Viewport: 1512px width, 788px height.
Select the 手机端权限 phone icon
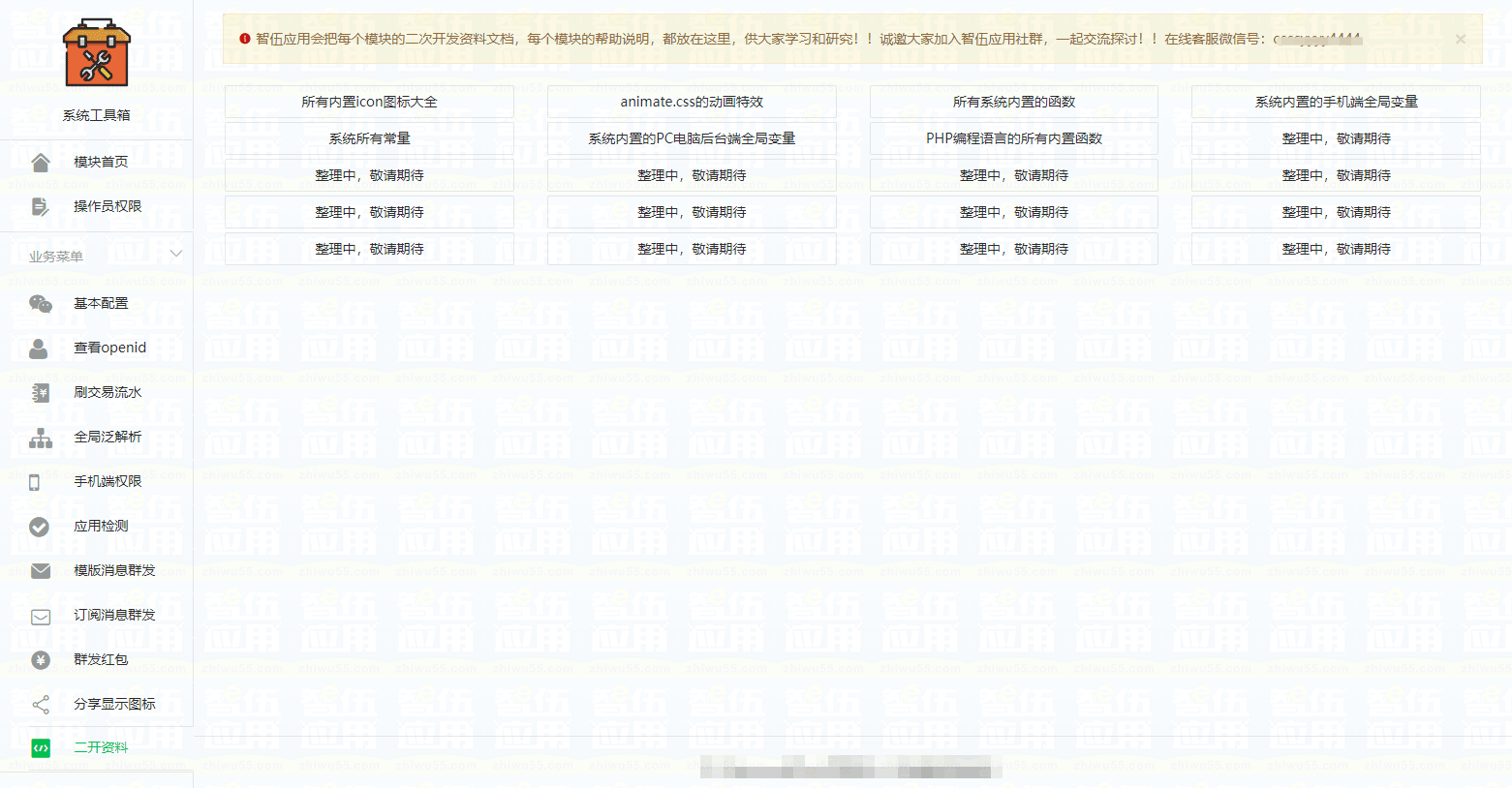pos(40,481)
